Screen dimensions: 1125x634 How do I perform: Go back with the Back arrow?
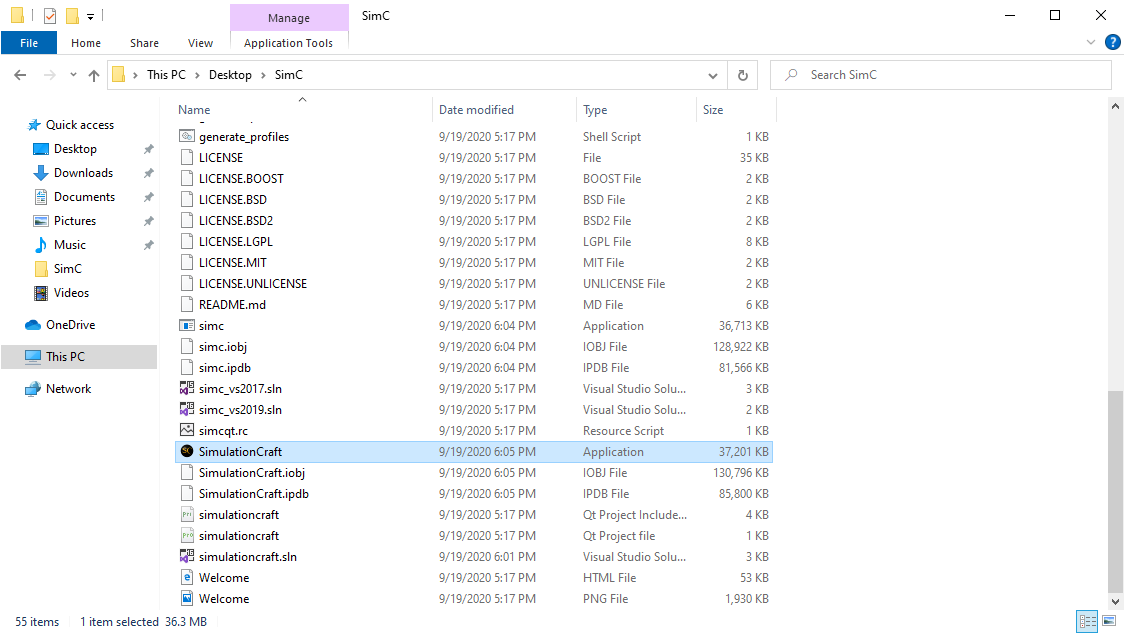20,75
